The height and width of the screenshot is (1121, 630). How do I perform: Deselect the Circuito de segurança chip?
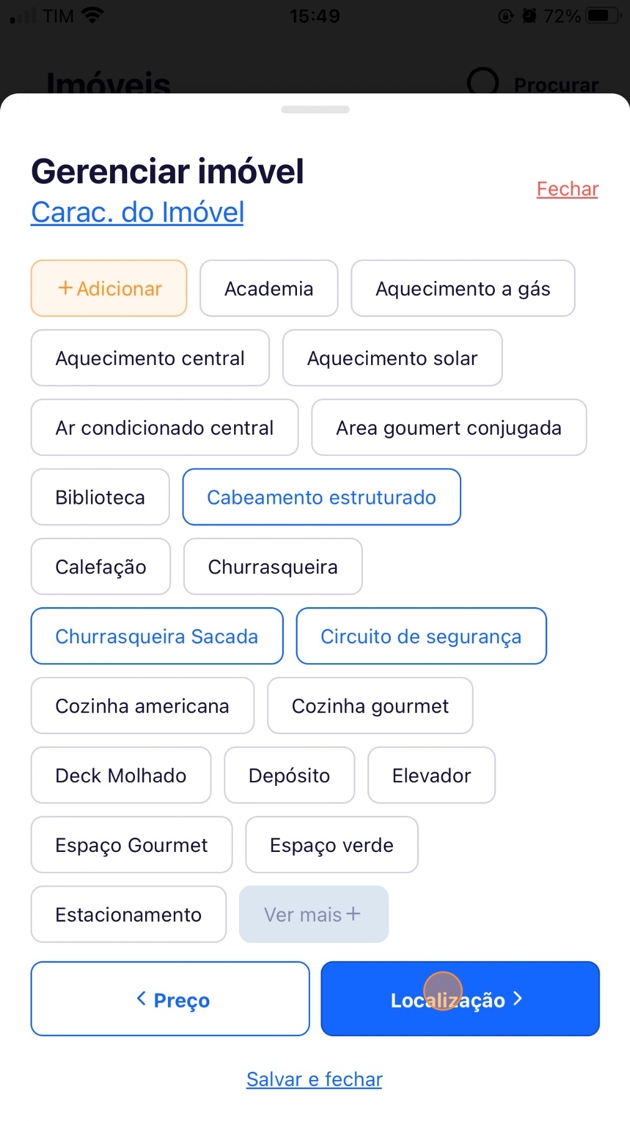(x=421, y=636)
